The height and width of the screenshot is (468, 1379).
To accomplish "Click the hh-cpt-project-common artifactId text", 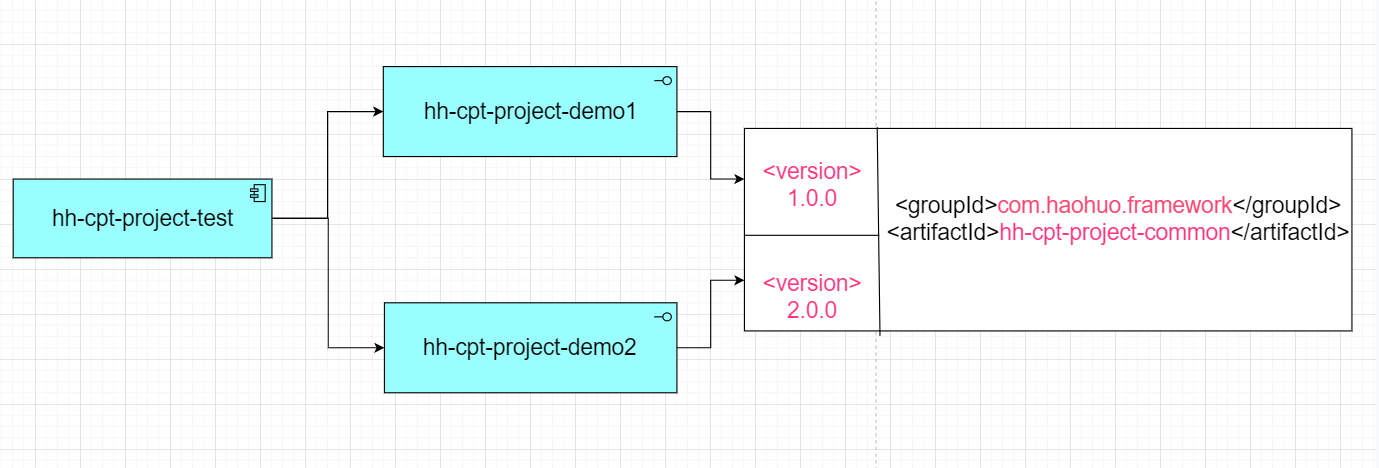I will click(x=1114, y=232).
